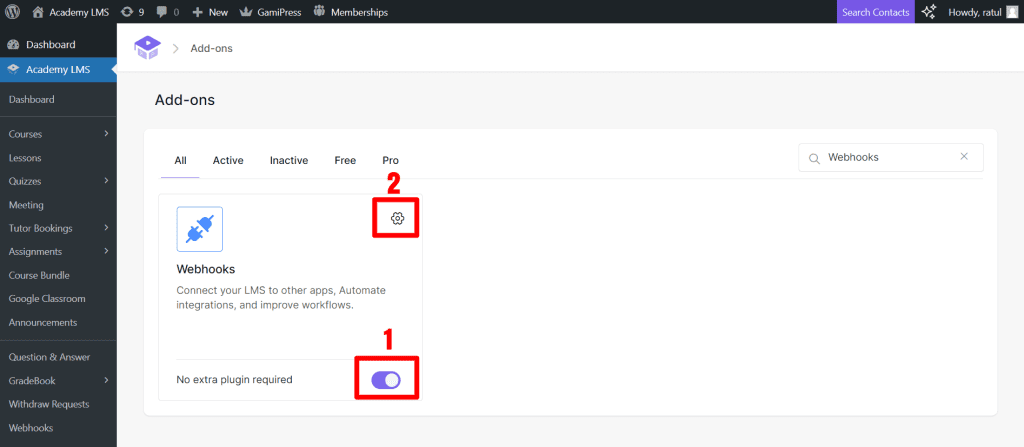Screen dimensions: 1024x447
Task: Click the user avatar in the admin bar
Action: tap(1012, 12)
